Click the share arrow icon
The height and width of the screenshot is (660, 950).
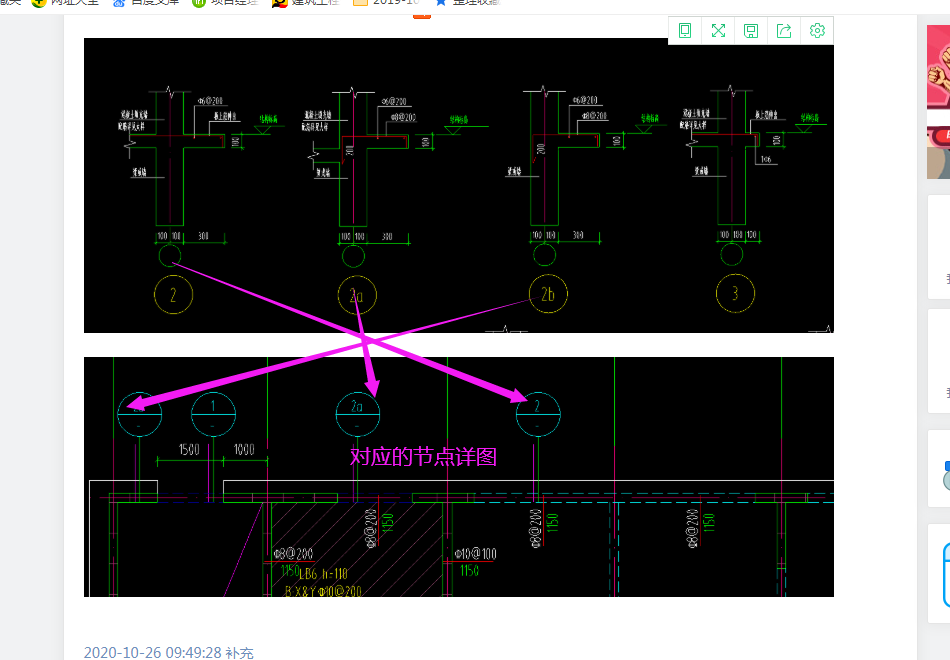[784, 31]
